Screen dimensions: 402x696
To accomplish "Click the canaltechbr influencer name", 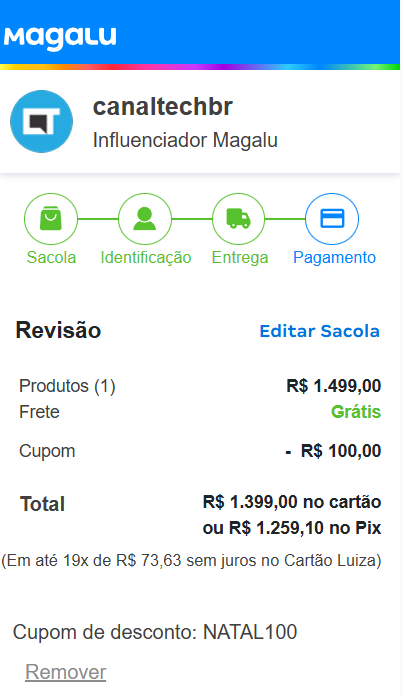I will 162,107.
